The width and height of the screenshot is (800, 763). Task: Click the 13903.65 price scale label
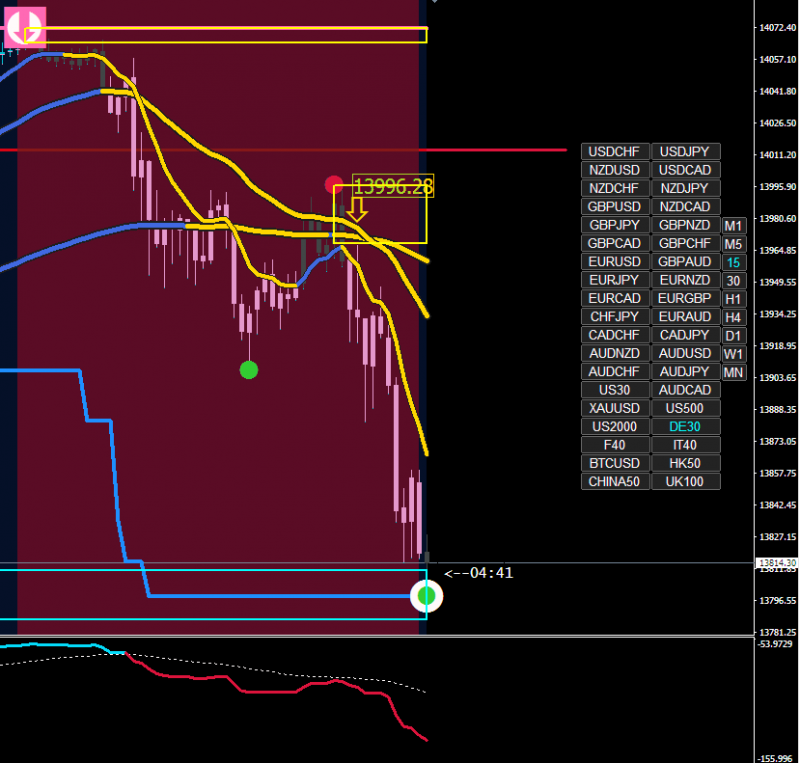coord(778,378)
